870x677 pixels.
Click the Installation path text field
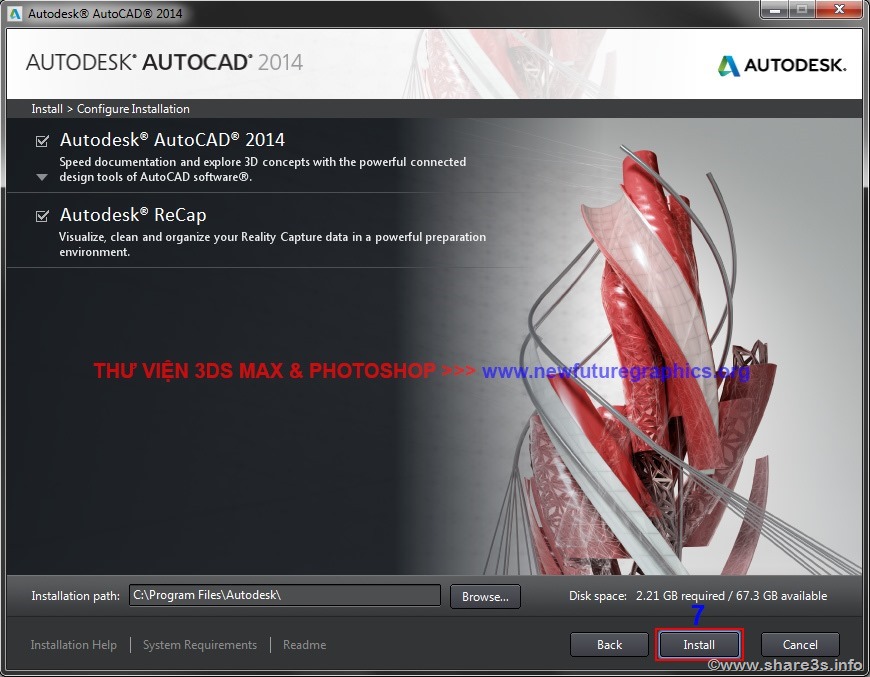pos(285,595)
